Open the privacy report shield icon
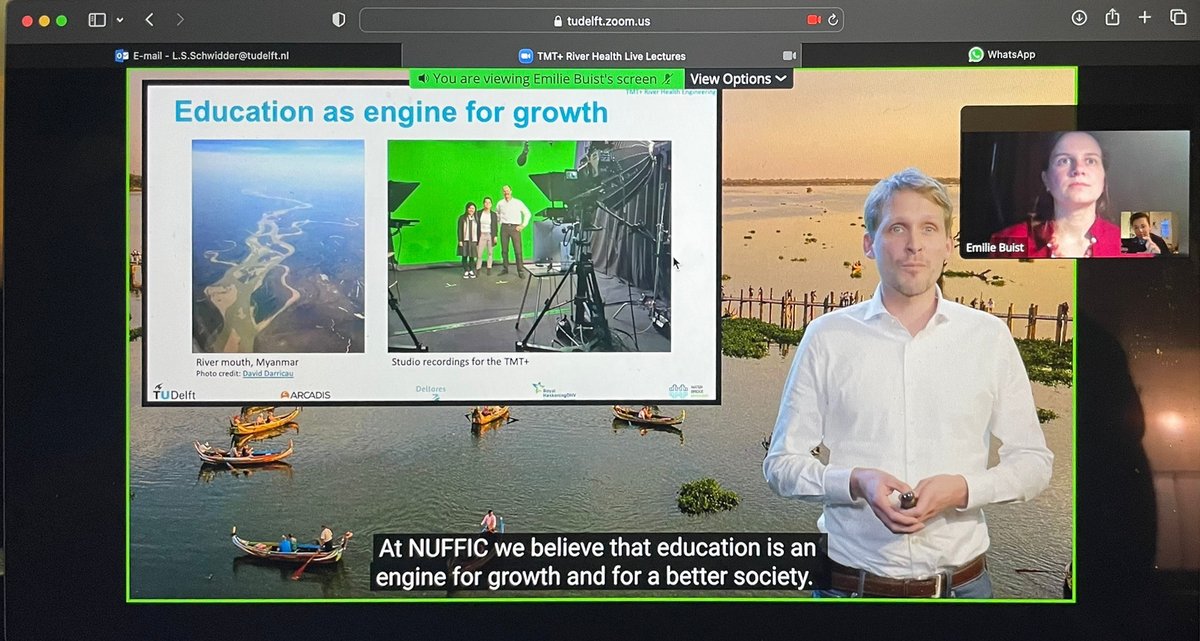Viewport: 1200px width, 641px height. pyautogui.click(x=338, y=19)
